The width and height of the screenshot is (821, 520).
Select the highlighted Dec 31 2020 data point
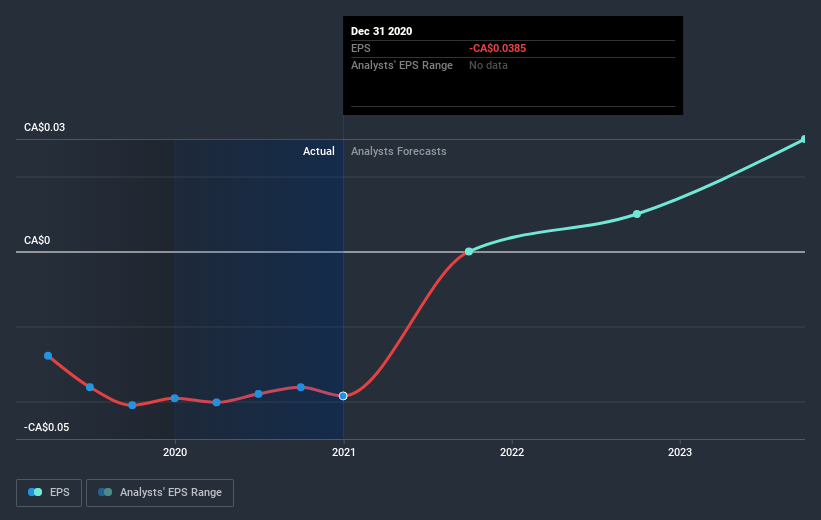coord(343,396)
